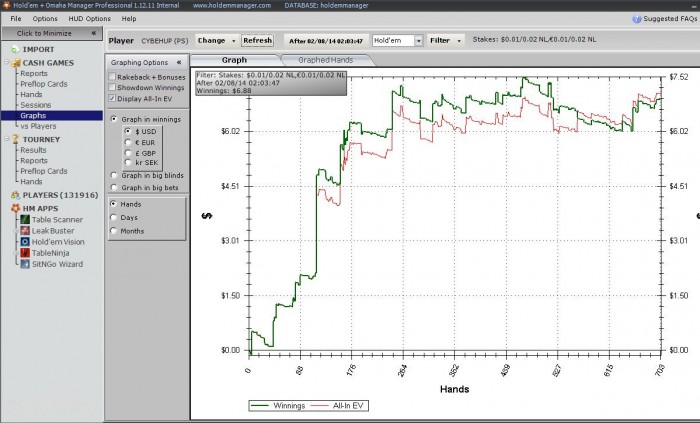Select Hands x-axis radio button
Screen dimensions: 700x423
[x=113, y=204]
